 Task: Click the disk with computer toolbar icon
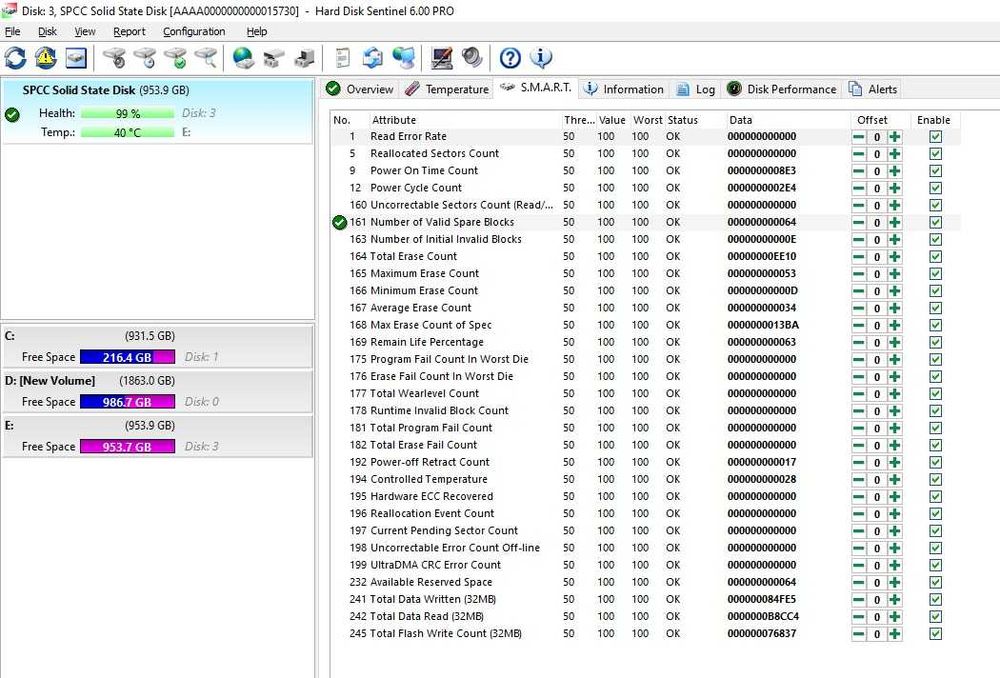[304, 58]
